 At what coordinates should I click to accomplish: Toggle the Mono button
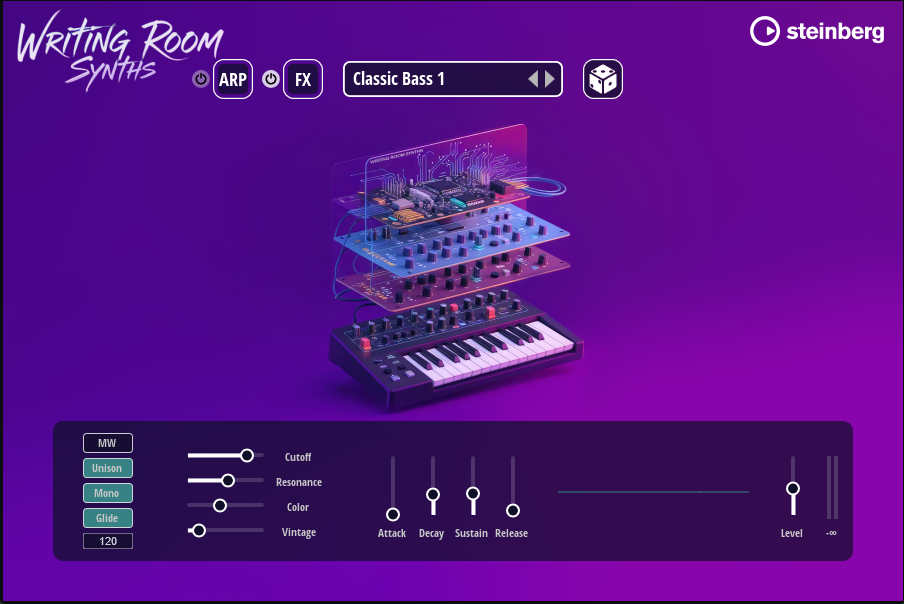click(108, 493)
